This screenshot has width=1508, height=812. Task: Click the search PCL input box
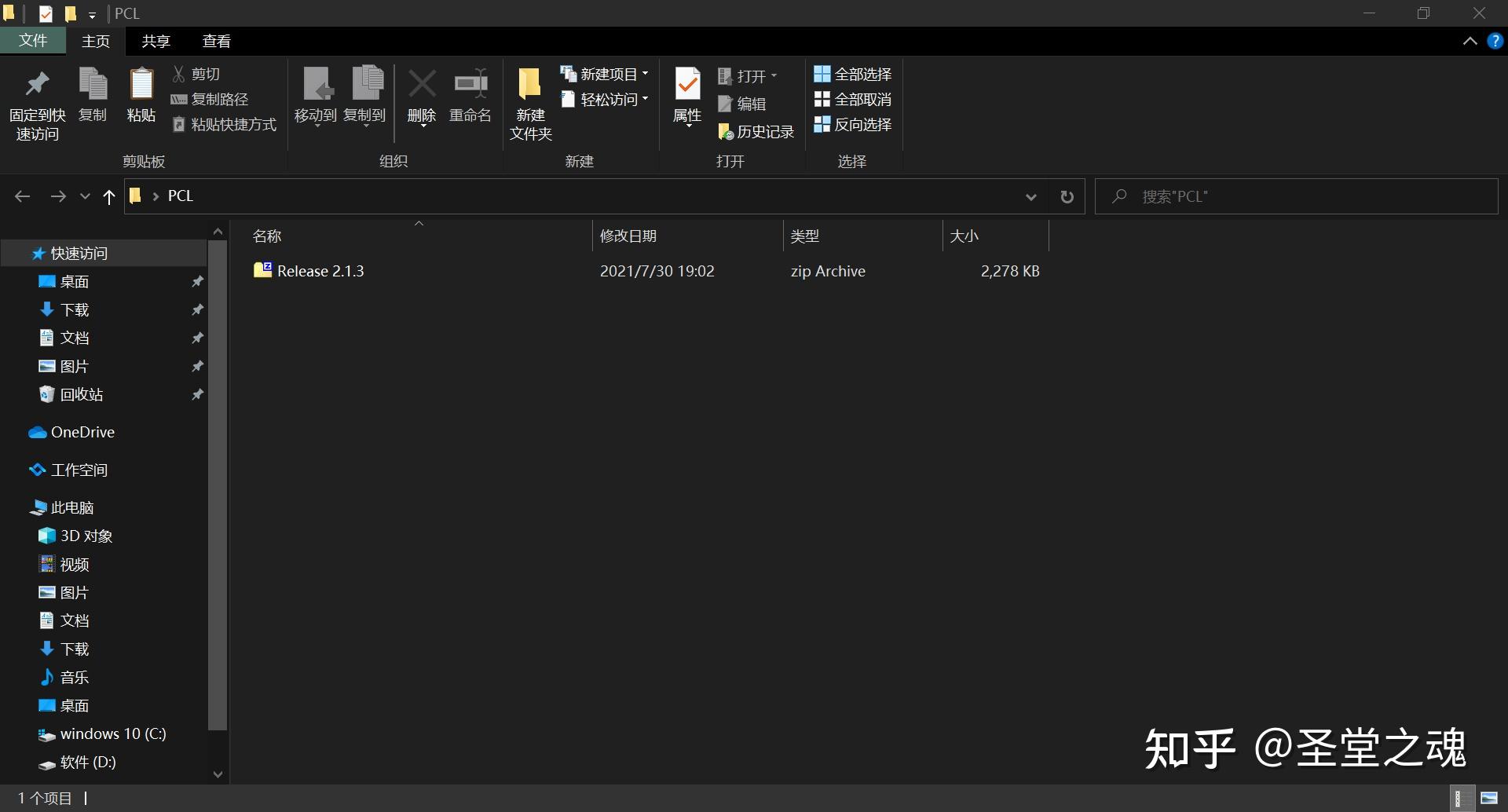coord(1297,196)
